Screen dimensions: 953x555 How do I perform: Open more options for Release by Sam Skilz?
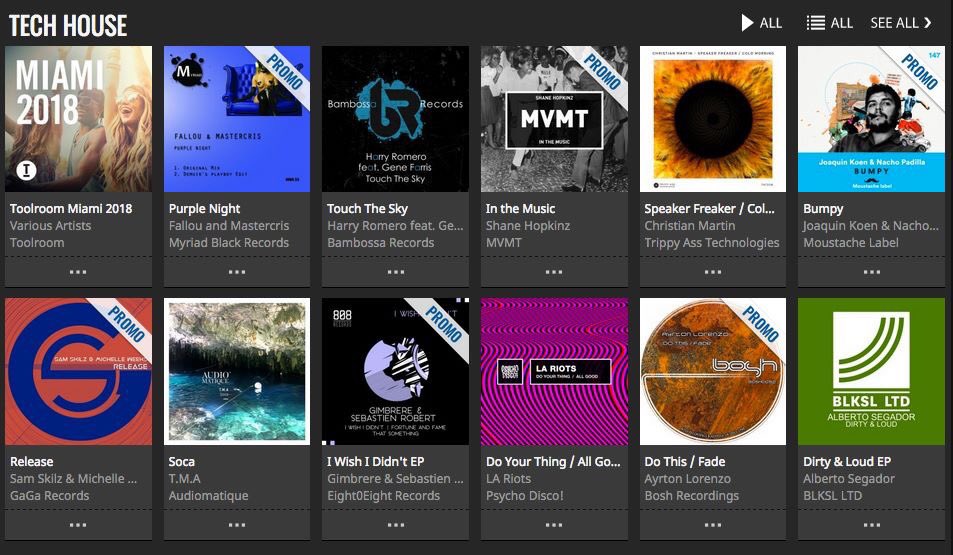click(x=78, y=525)
